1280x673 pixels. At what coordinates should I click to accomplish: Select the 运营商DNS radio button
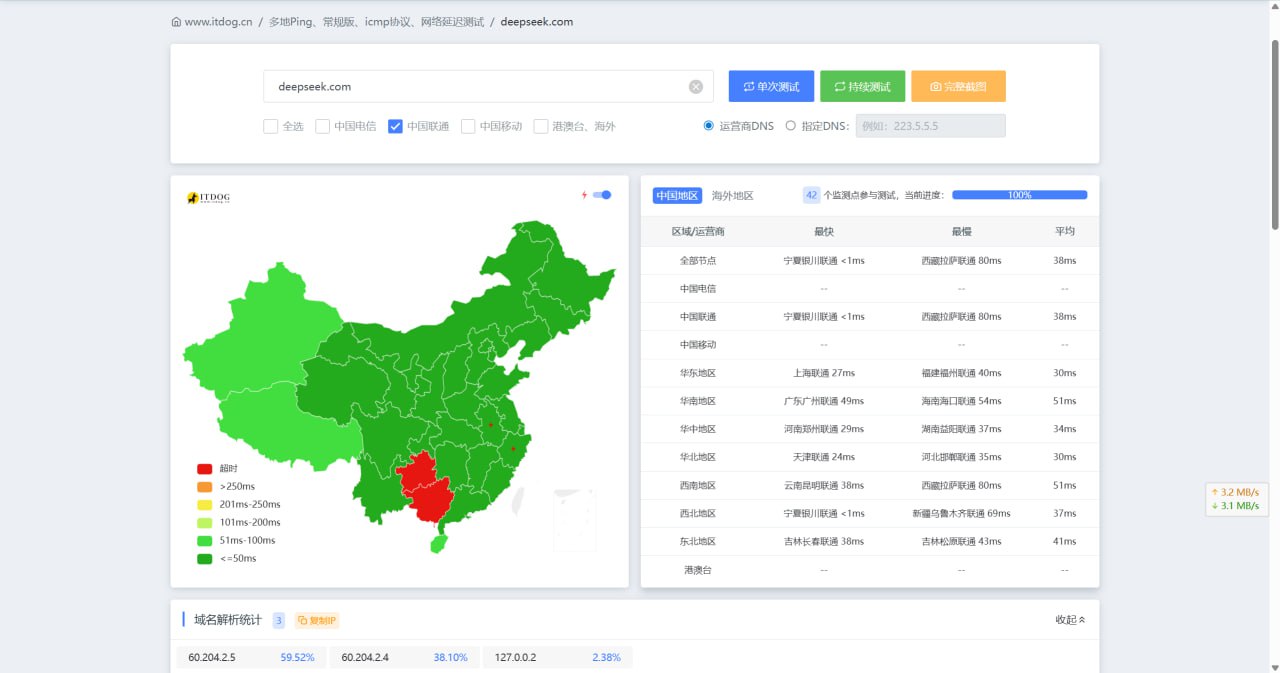coord(709,126)
